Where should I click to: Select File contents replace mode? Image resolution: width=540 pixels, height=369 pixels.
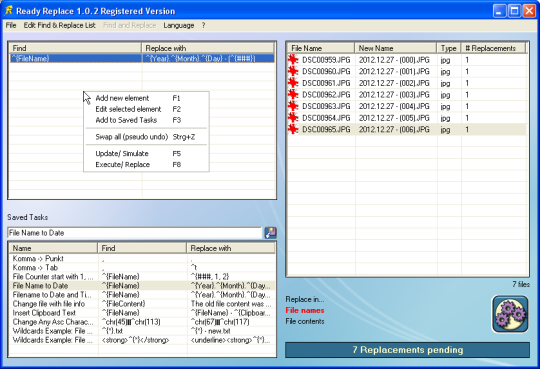point(305,321)
